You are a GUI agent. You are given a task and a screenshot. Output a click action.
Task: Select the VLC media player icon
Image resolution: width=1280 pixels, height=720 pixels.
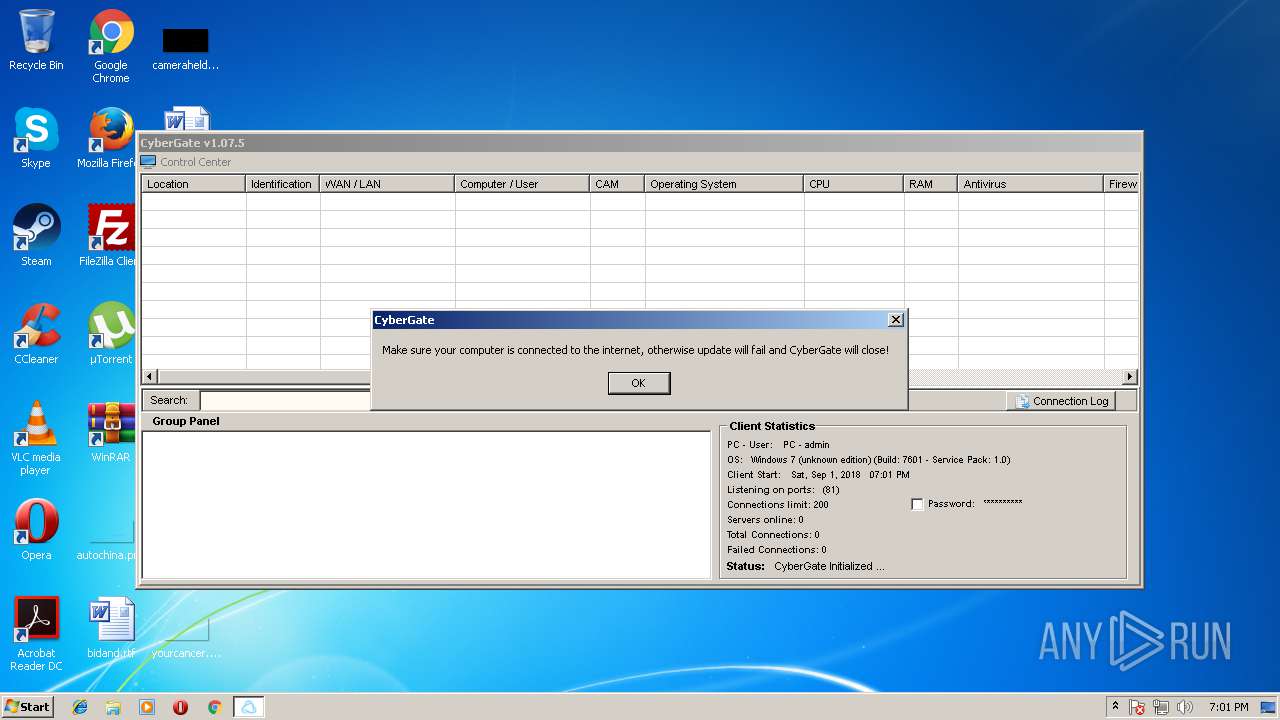coord(36,438)
